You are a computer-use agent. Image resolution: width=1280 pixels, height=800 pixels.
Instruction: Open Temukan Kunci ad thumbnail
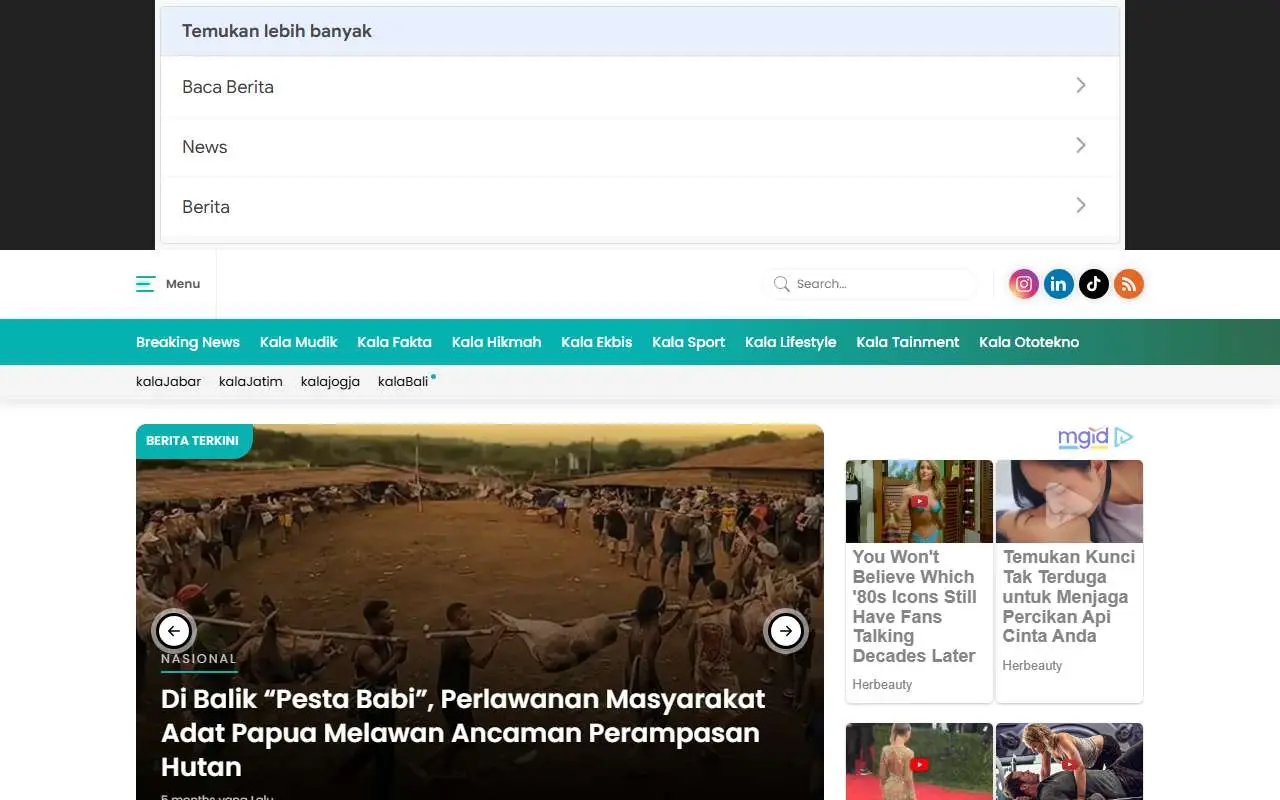[1069, 501]
